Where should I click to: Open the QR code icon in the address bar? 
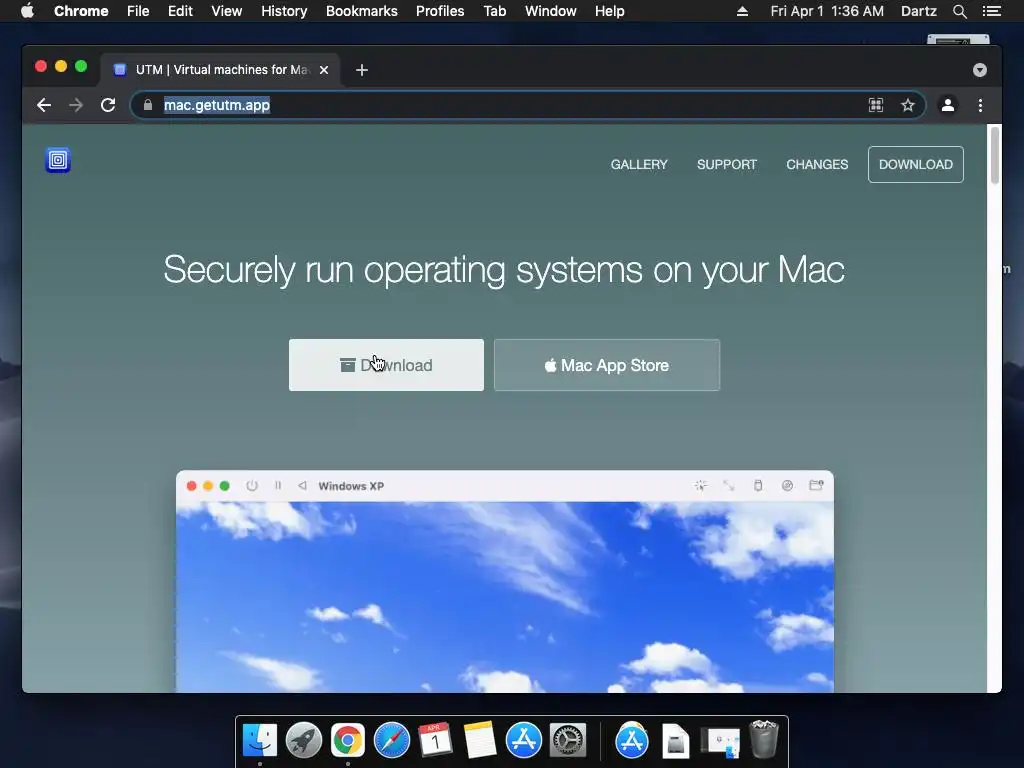coord(876,105)
